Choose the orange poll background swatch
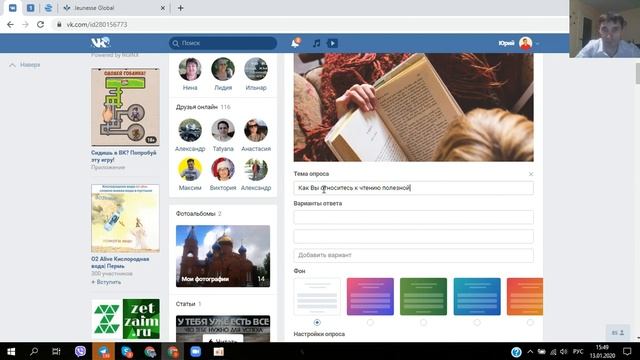The width and height of the screenshot is (640, 360). (x=525, y=297)
